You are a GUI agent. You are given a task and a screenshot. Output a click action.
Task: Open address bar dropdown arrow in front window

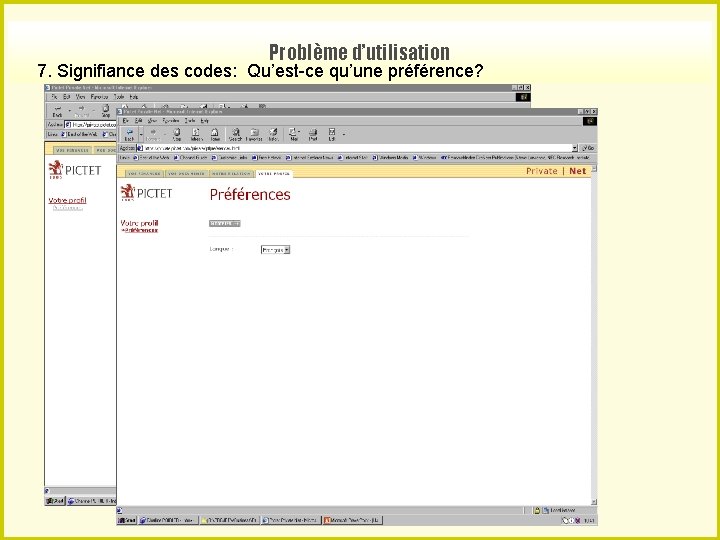tap(574, 148)
